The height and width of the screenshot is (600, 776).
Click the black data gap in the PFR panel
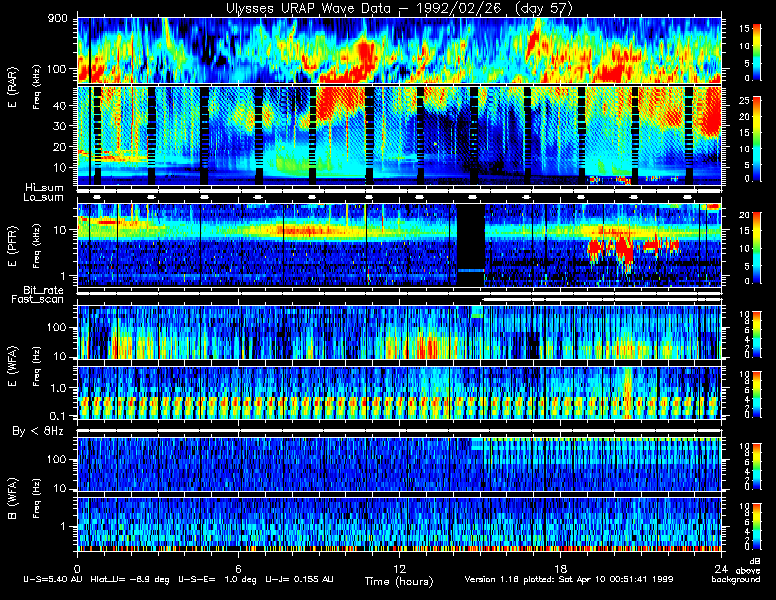pos(470,245)
